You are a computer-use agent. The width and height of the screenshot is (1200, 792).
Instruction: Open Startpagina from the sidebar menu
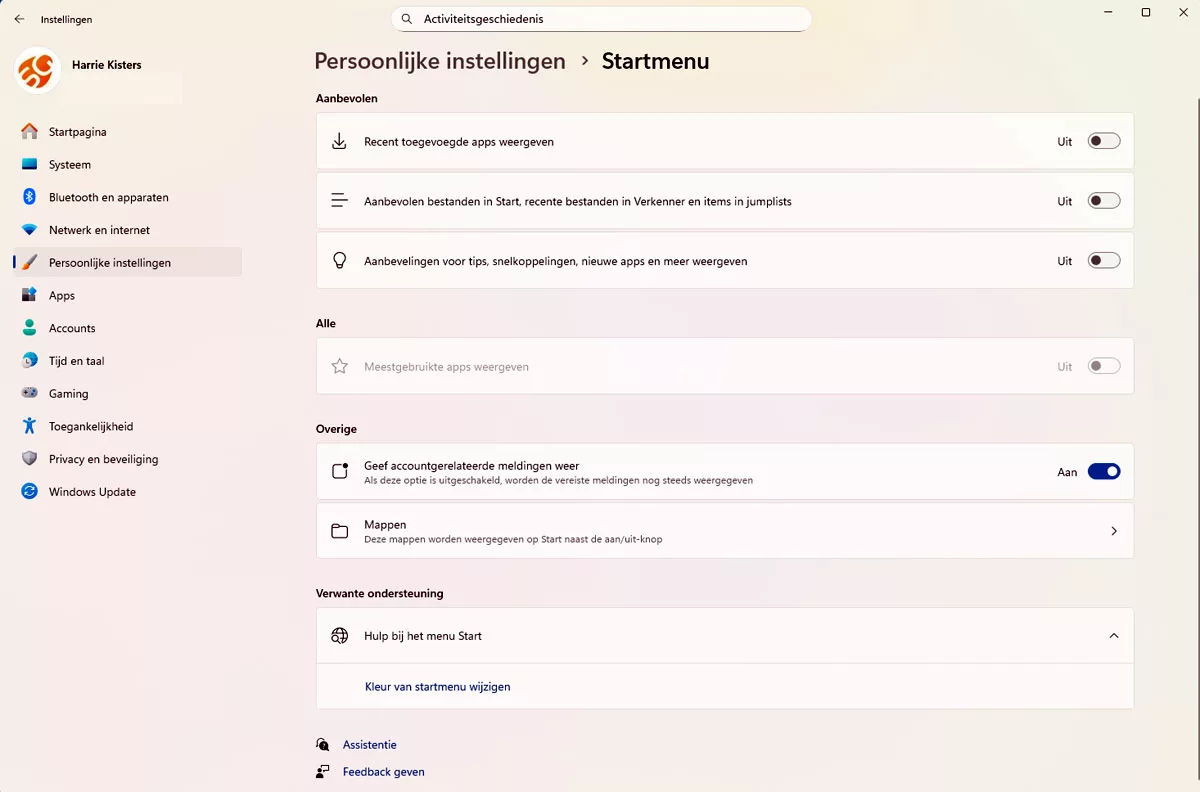(x=80, y=131)
